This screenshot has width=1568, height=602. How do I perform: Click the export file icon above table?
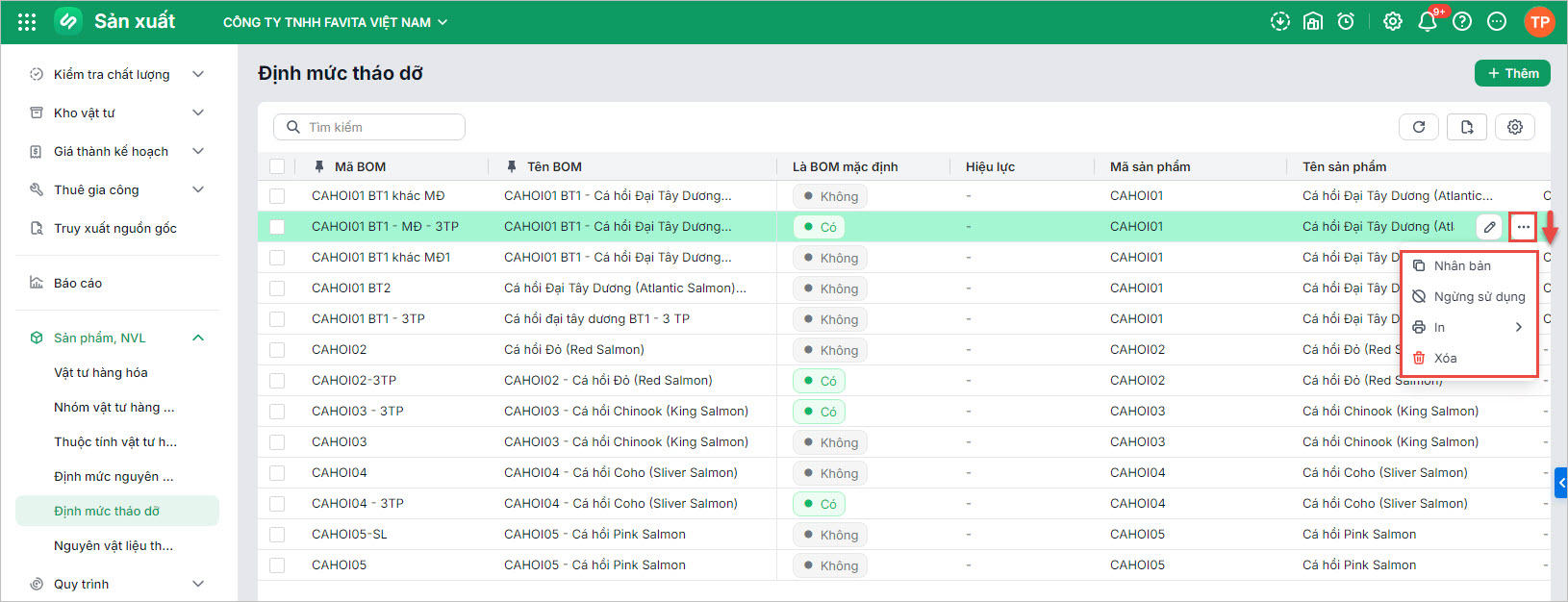[x=1467, y=127]
